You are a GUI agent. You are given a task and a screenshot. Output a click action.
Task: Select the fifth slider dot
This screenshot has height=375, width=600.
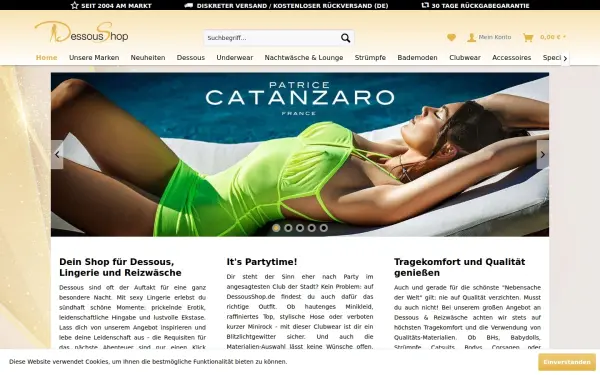point(324,228)
